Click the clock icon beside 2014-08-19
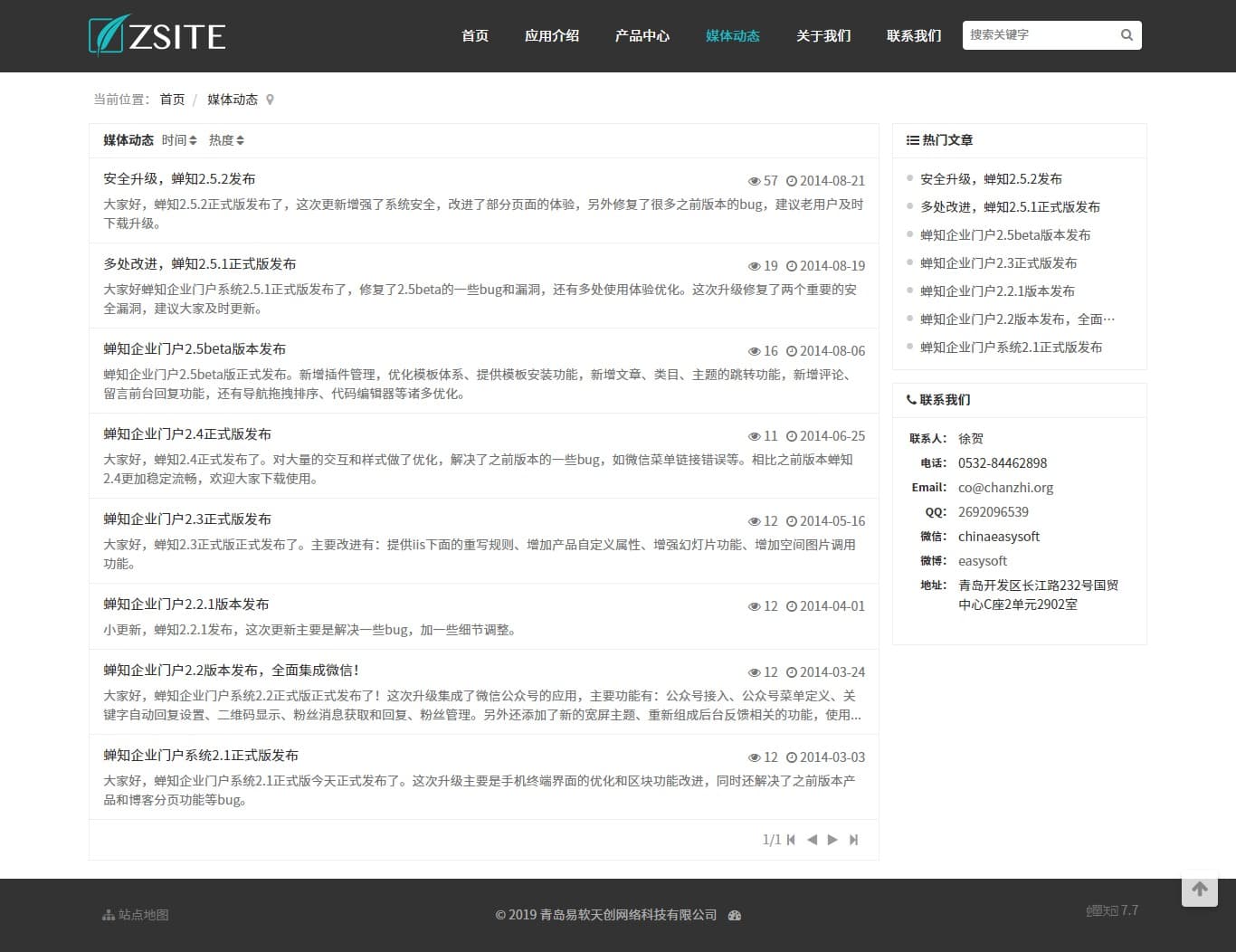Image resolution: width=1236 pixels, height=952 pixels. coord(792,266)
